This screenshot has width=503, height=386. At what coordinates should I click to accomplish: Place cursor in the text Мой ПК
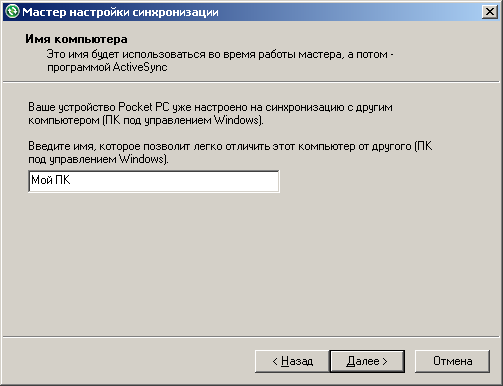point(51,180)
